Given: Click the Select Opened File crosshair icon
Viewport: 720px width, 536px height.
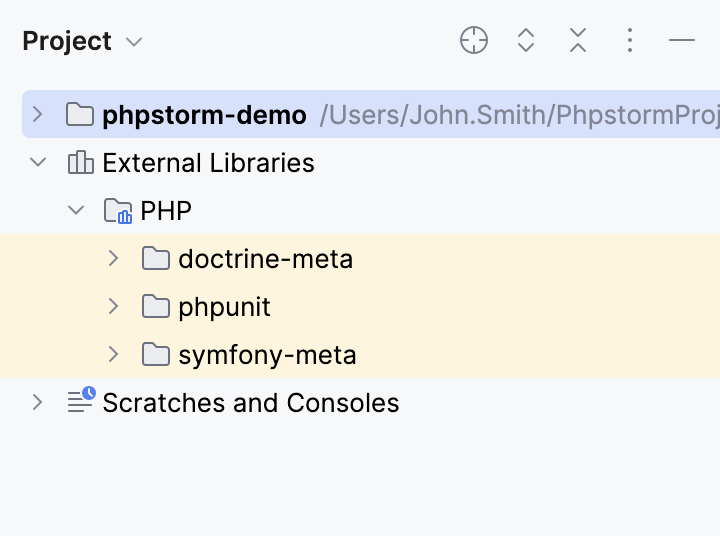Looking at the screenshot, I should pyautogui.click(x=474, y=41).
